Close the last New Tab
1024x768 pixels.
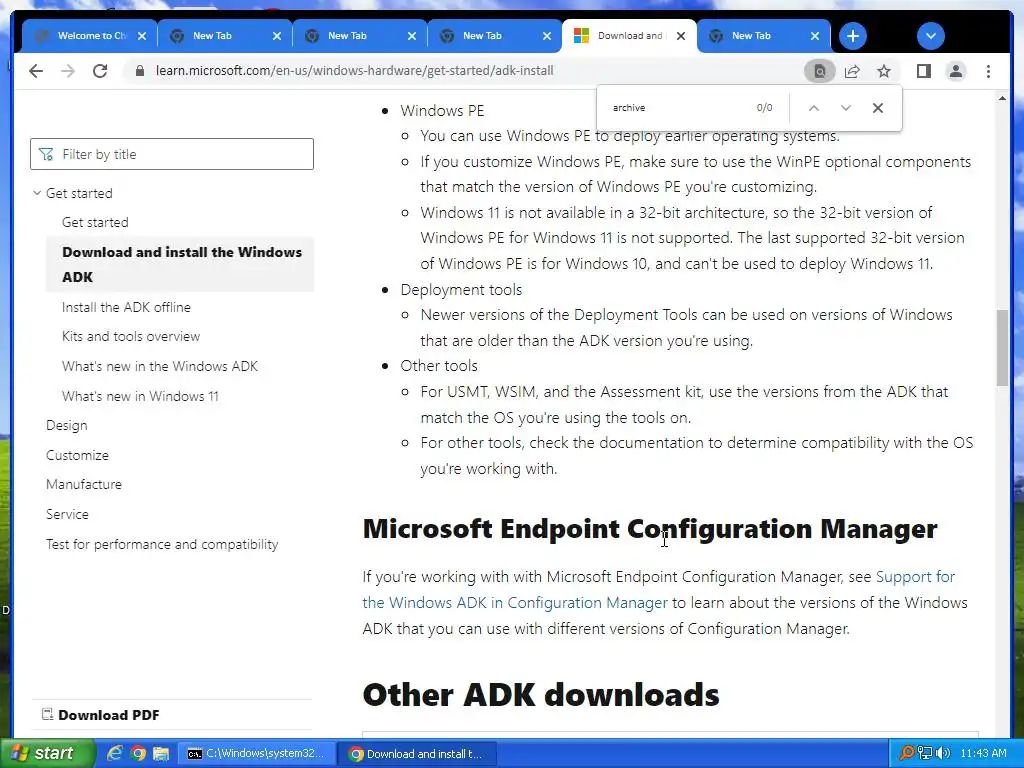pos(814,36)
